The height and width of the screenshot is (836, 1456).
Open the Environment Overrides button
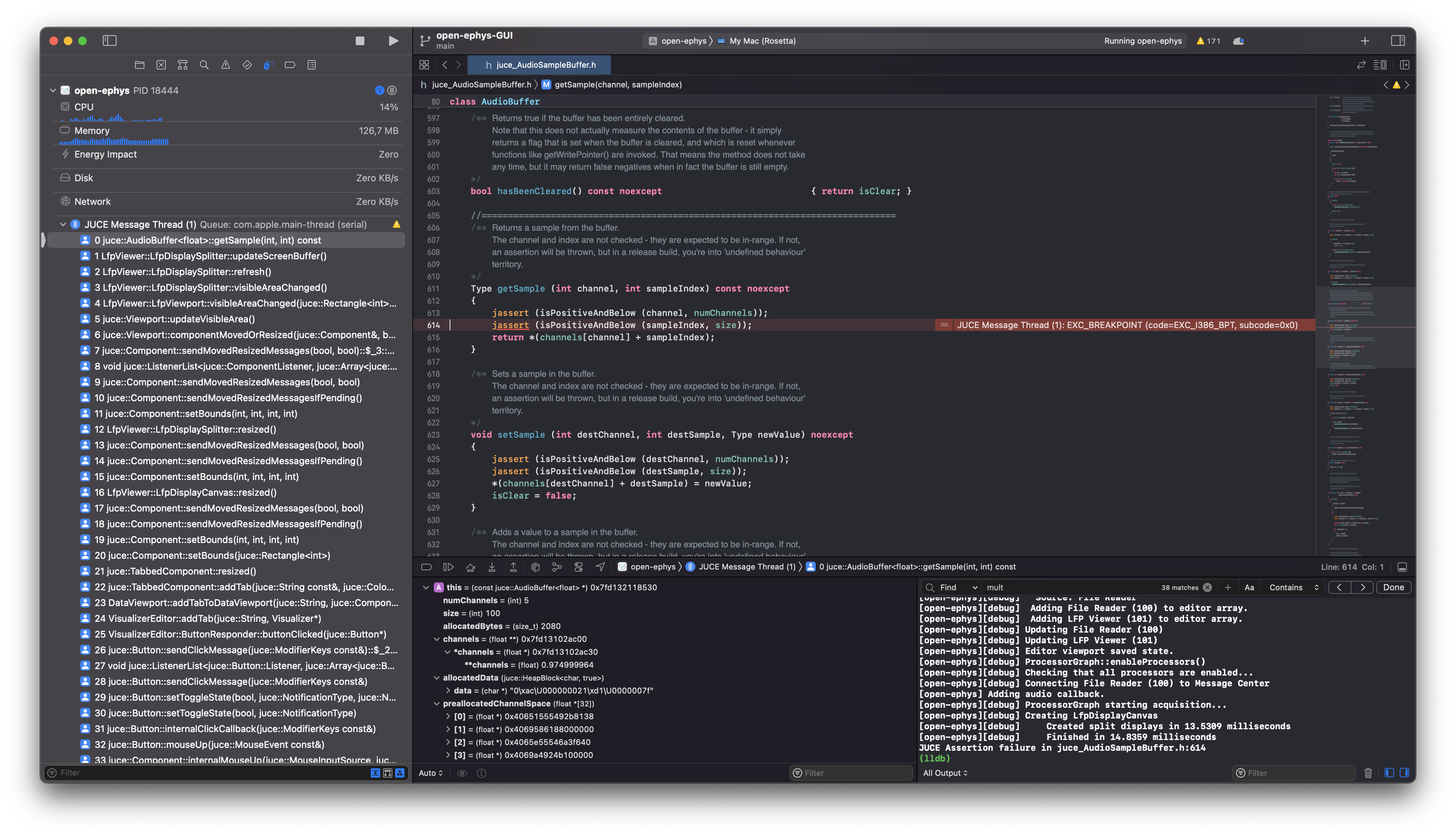pos(578,567)
